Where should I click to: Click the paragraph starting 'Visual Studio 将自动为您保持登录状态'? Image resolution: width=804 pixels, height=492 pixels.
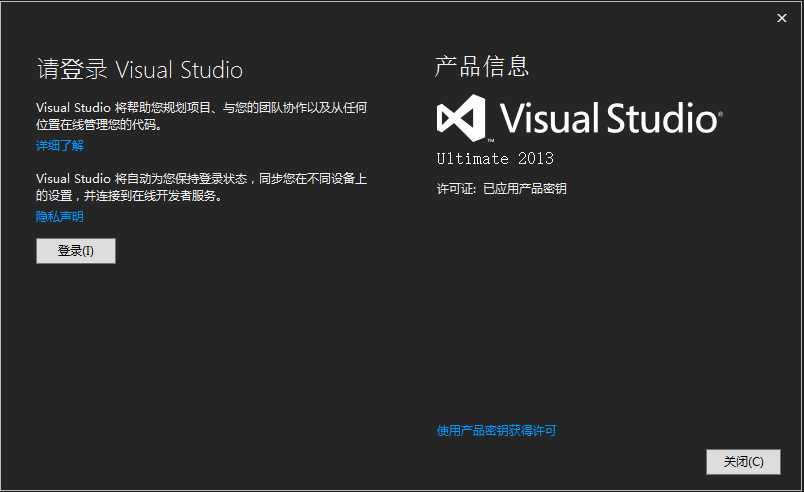202,187
